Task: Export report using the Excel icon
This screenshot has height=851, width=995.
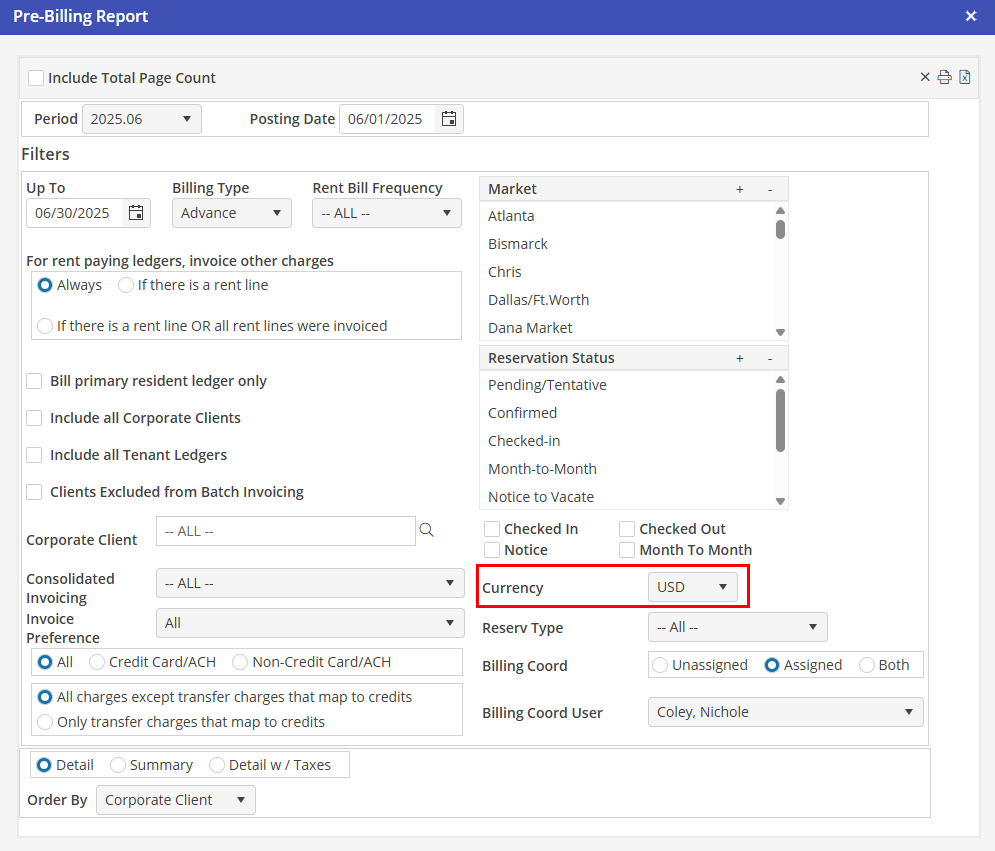Action: [x=965, y=78]
